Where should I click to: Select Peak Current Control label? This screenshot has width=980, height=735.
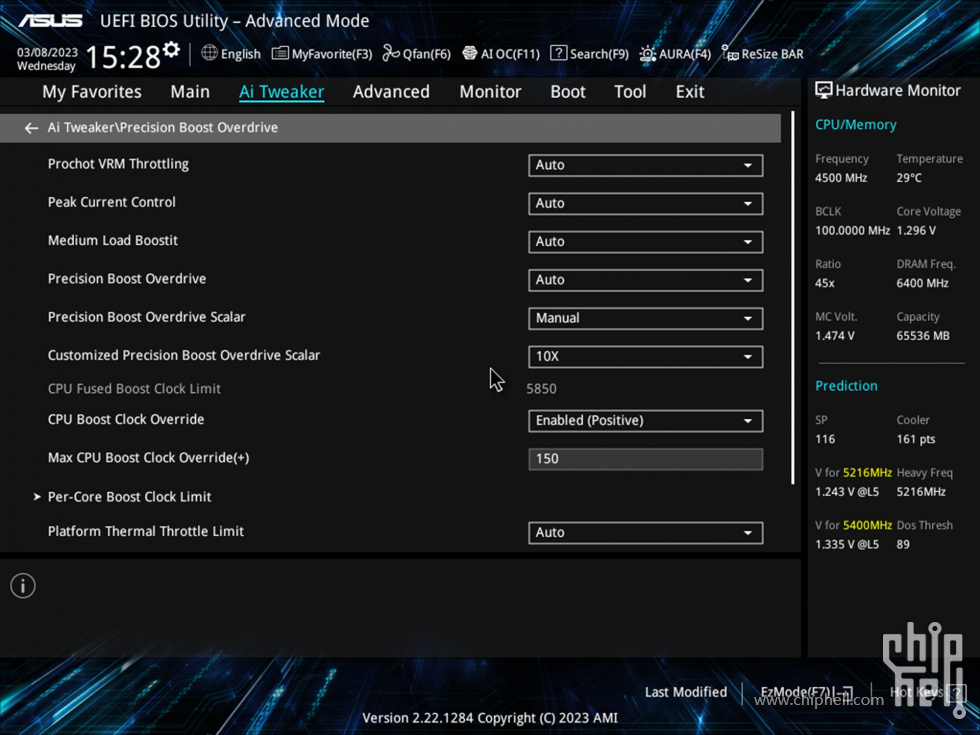point(112,202)
